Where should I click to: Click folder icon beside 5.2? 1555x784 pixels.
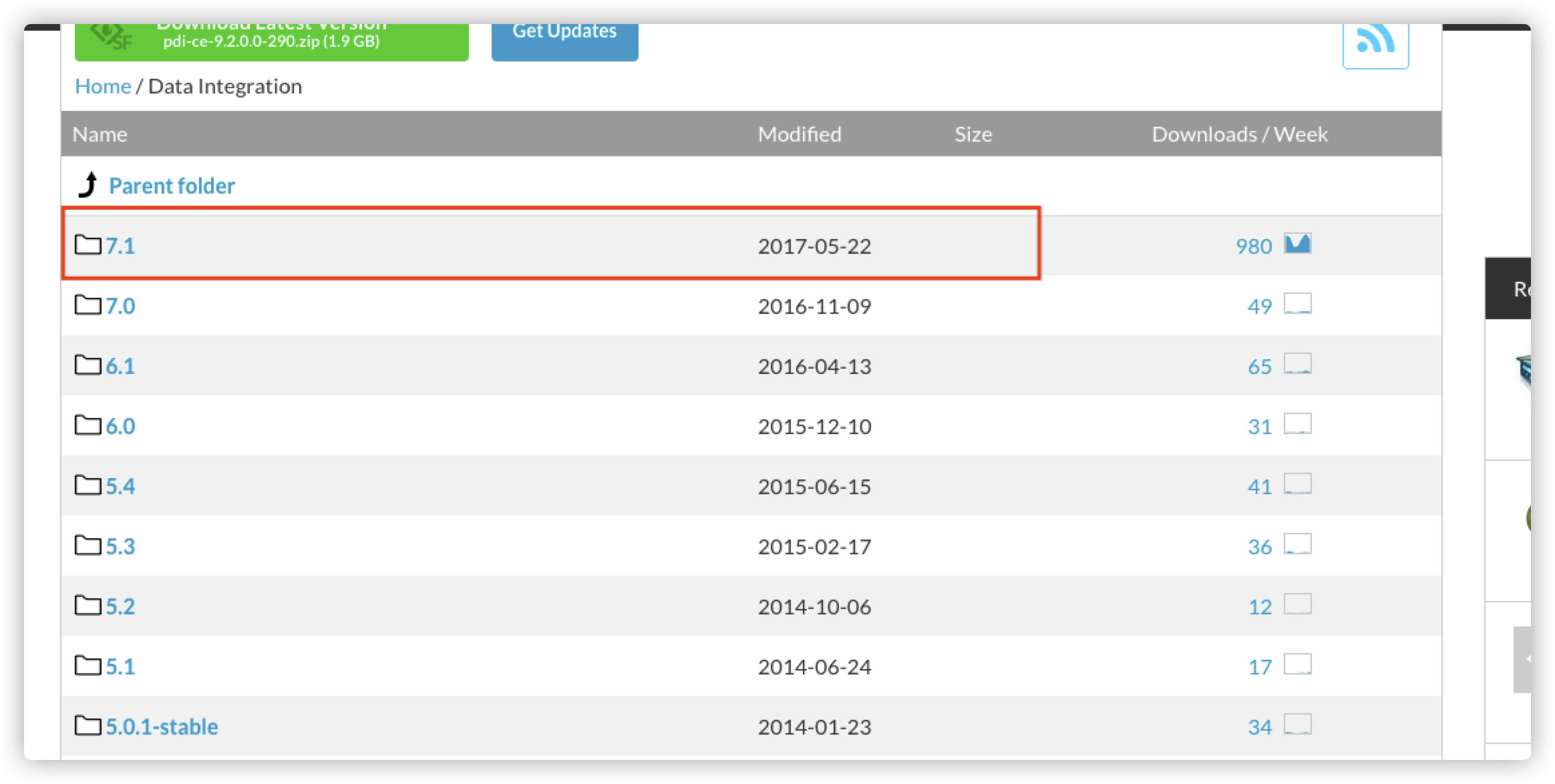click(x=88, y=605)
